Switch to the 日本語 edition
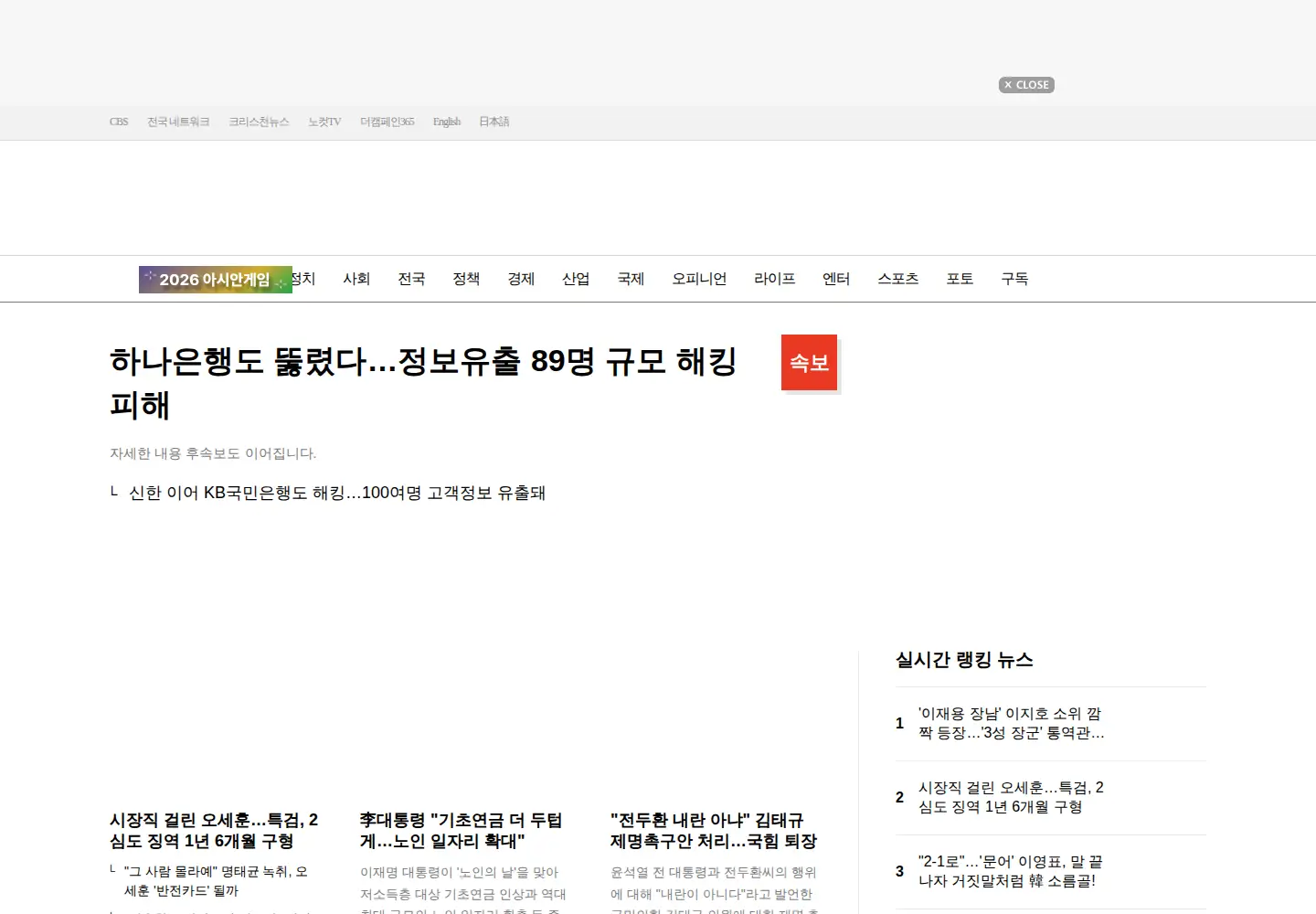Viewport: 1316px width, 914px height. click(x=494, y=122)
